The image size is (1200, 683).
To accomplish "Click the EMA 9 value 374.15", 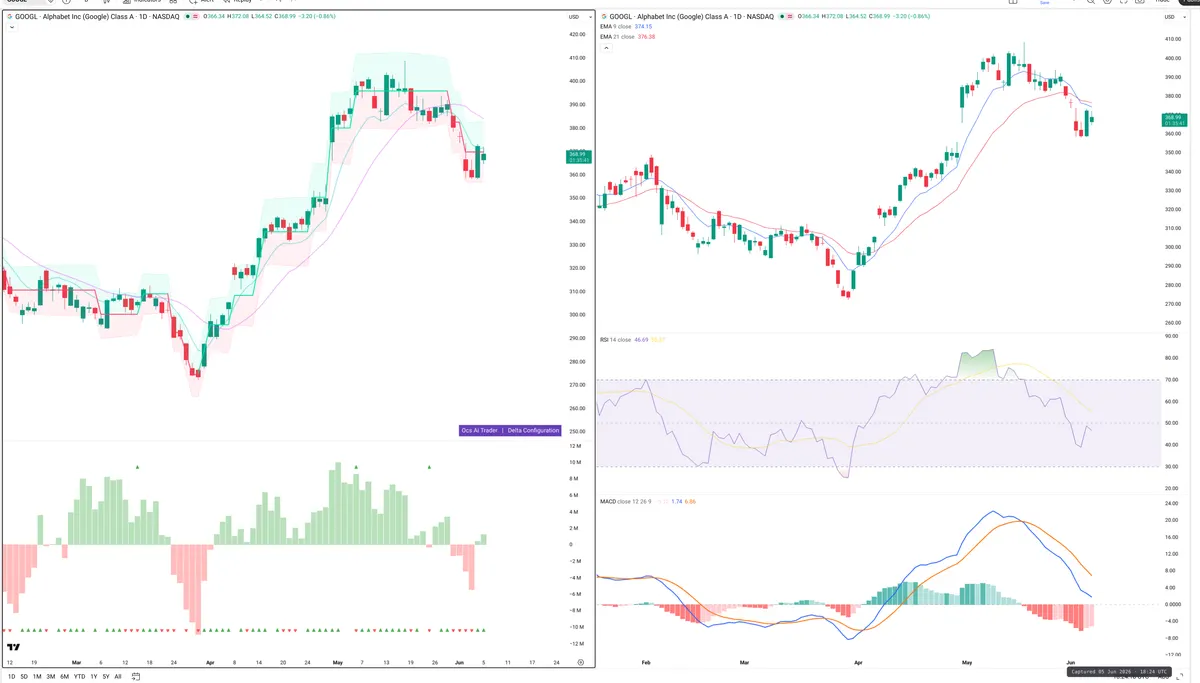I will point(645,27).
